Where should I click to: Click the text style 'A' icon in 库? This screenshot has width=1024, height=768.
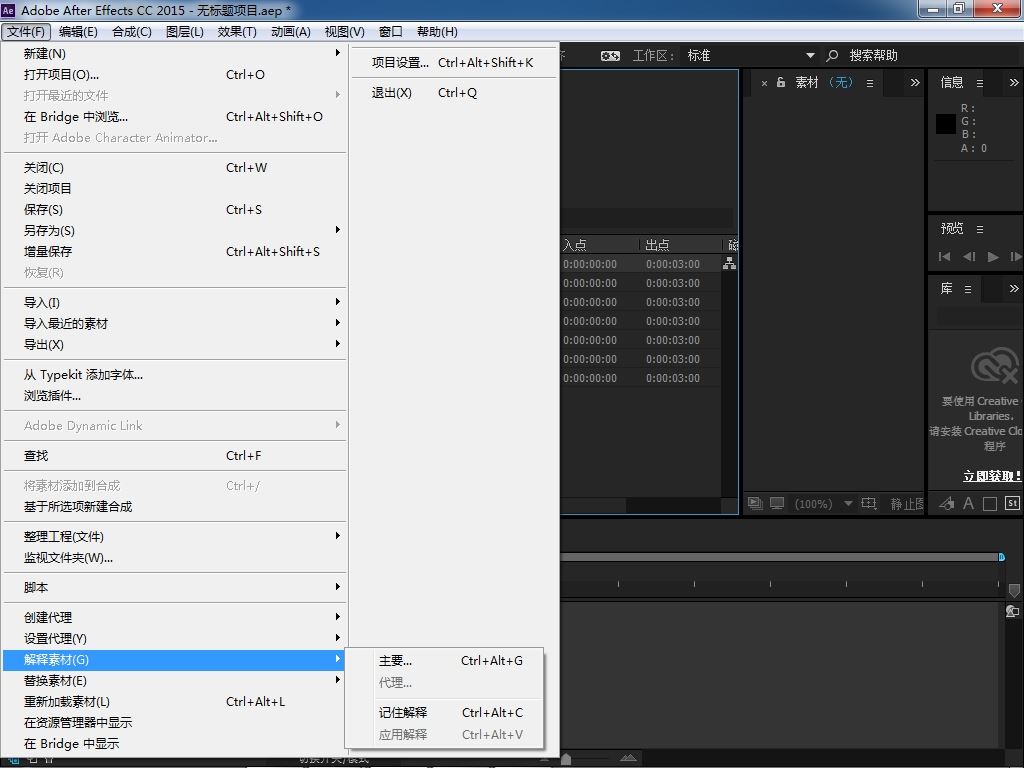click(x=968, y=503)
